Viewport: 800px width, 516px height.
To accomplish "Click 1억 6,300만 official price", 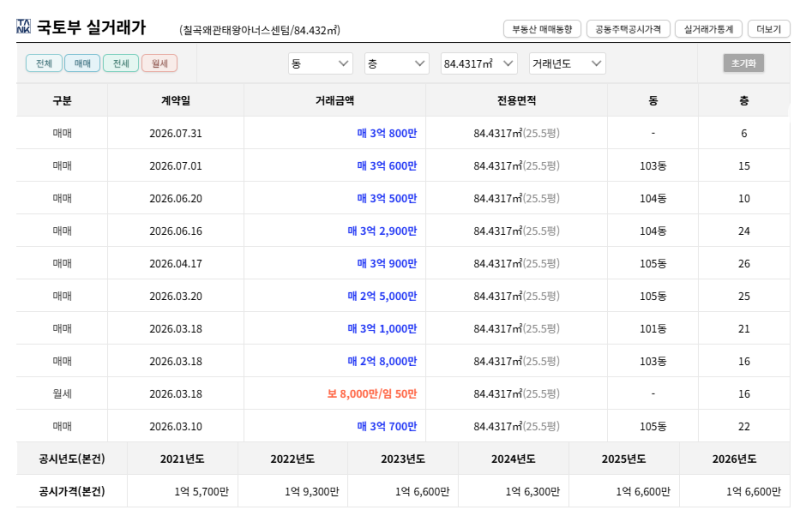I will coord(533,492).
